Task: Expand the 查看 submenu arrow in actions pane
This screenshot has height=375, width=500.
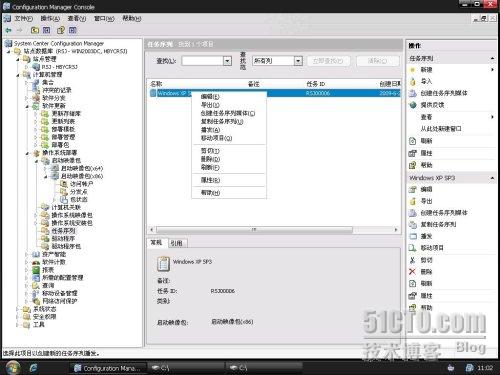Action: click(x=492, y=117)
